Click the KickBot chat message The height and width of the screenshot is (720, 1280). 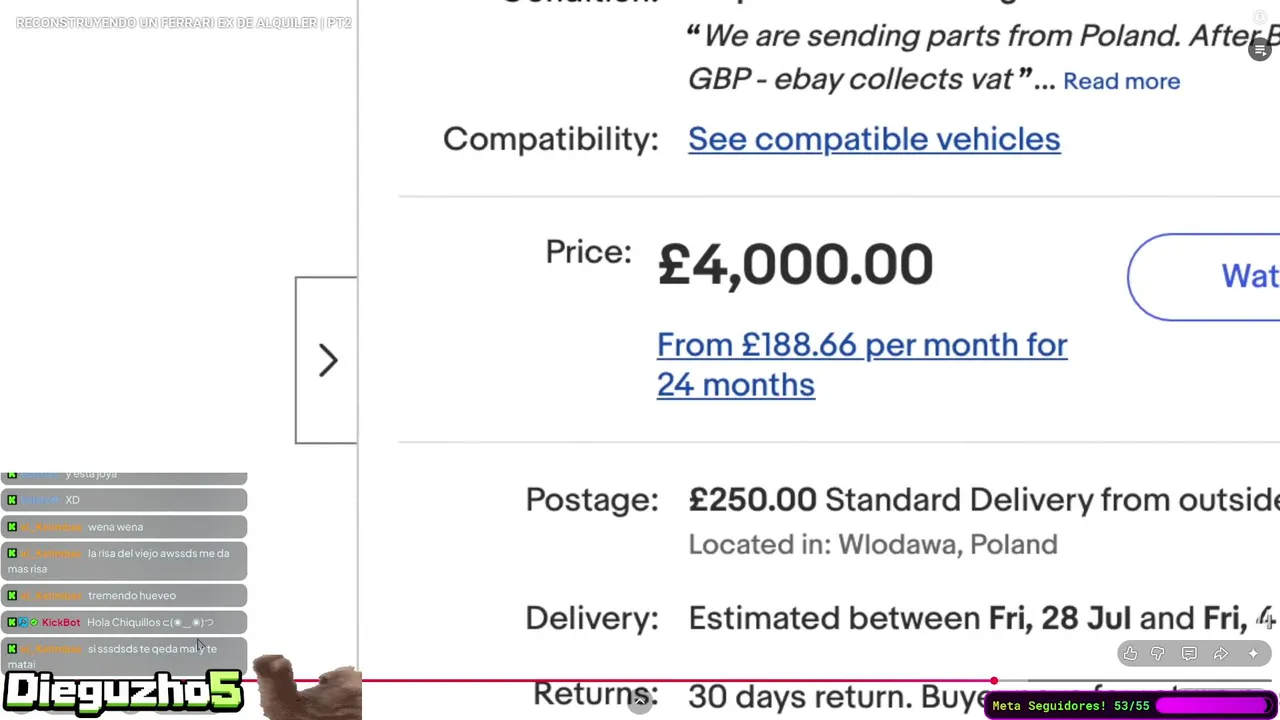(x=123, y=622)
